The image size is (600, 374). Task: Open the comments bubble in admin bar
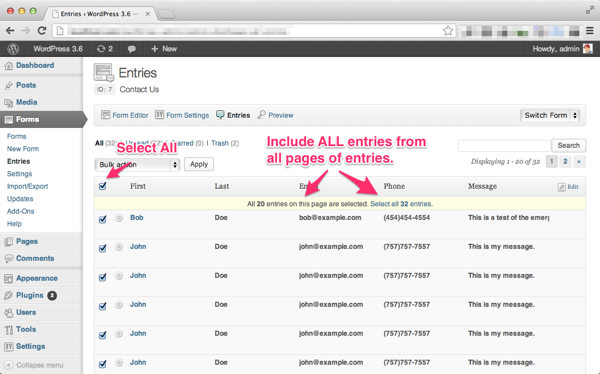tap(132, 49)
